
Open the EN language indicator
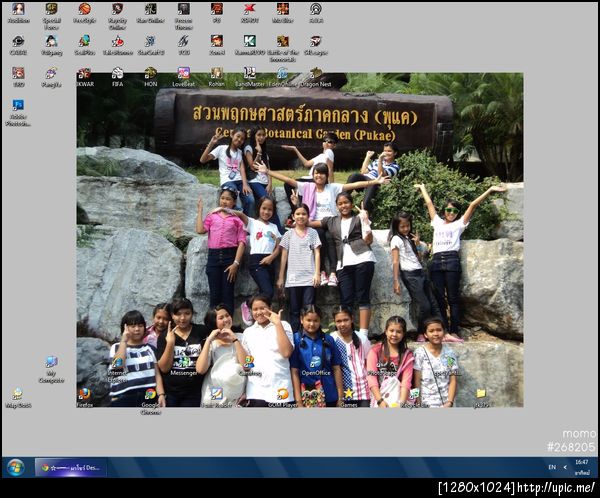(x=552, y=467)
